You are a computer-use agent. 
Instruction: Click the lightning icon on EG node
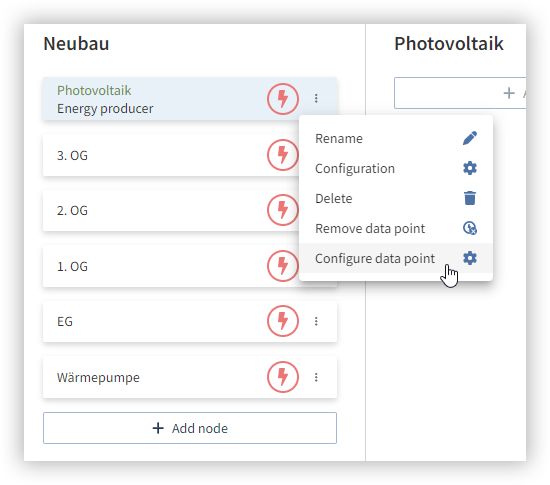[x=283, y=321]
